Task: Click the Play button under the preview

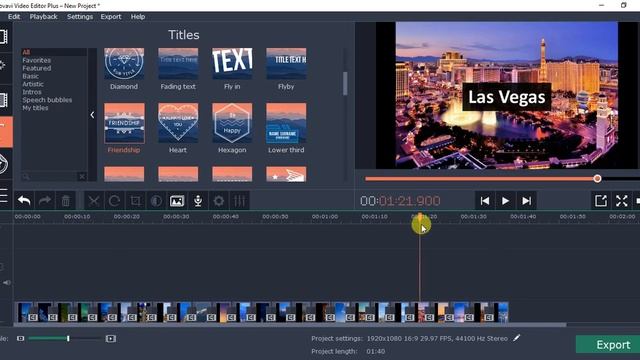Action: (505, 200)
